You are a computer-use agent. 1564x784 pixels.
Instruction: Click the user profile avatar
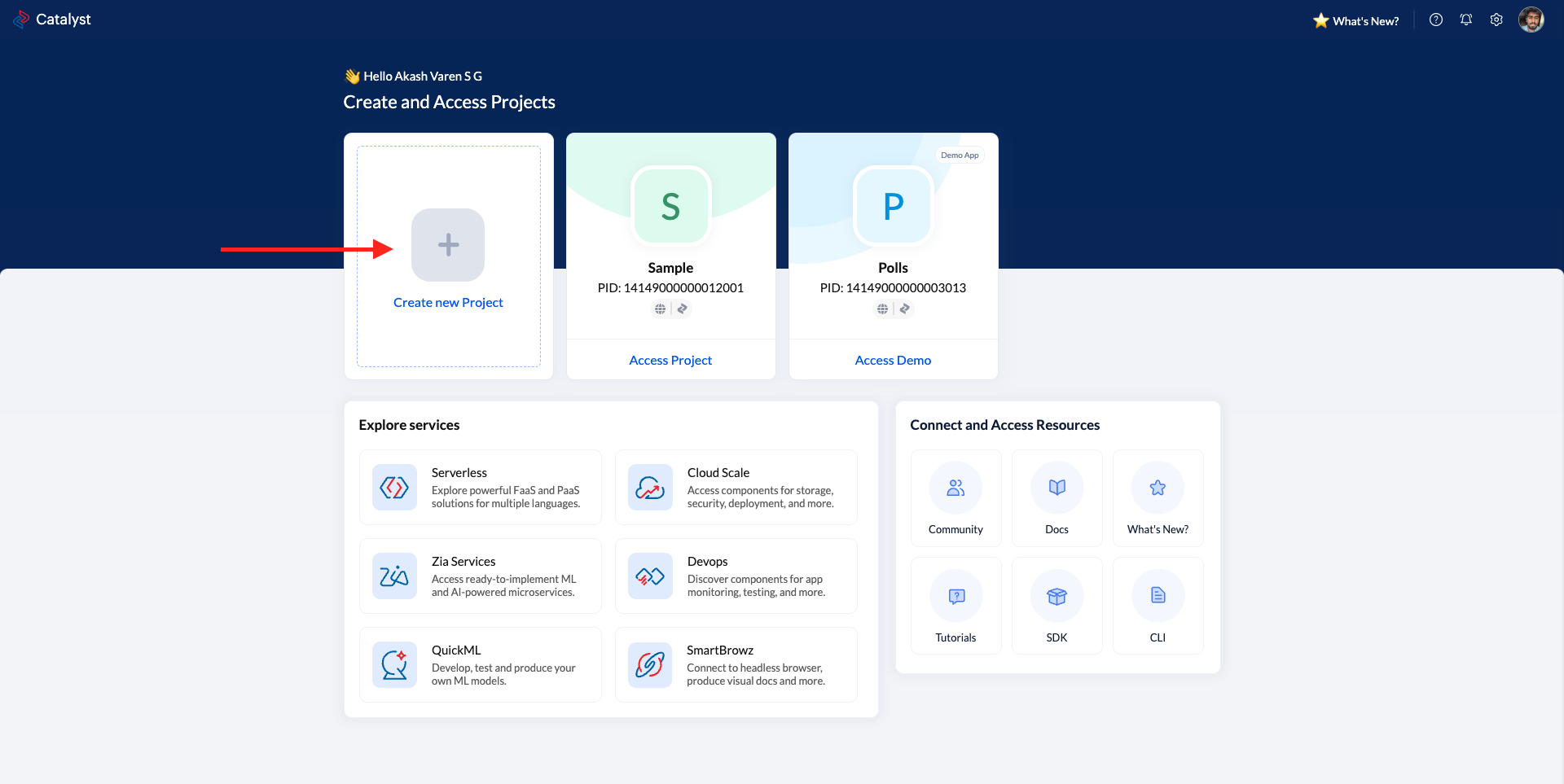[1531, 20]
